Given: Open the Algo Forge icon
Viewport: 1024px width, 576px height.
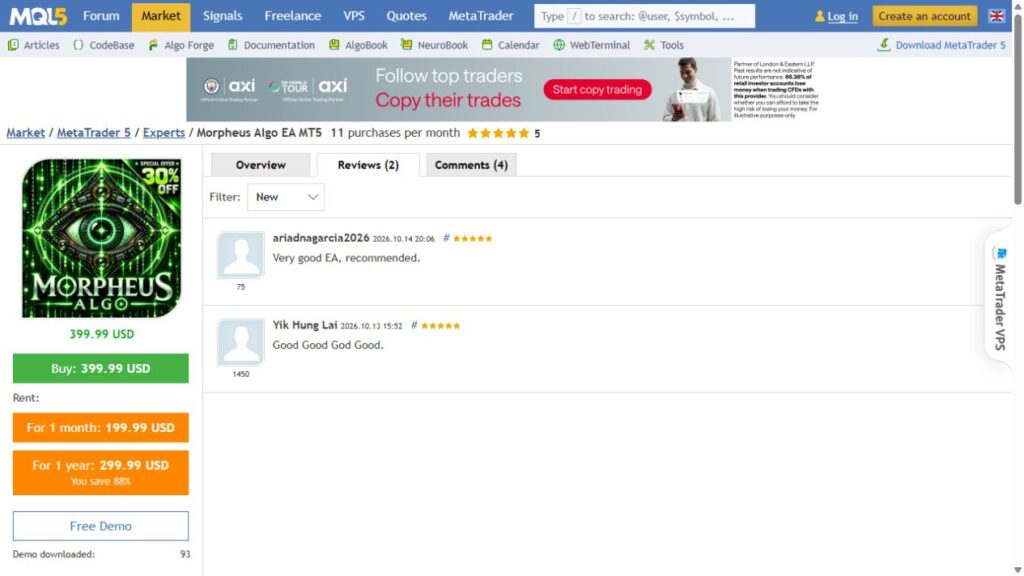Looking at the screenshot, I should click(x=153, y=45).
